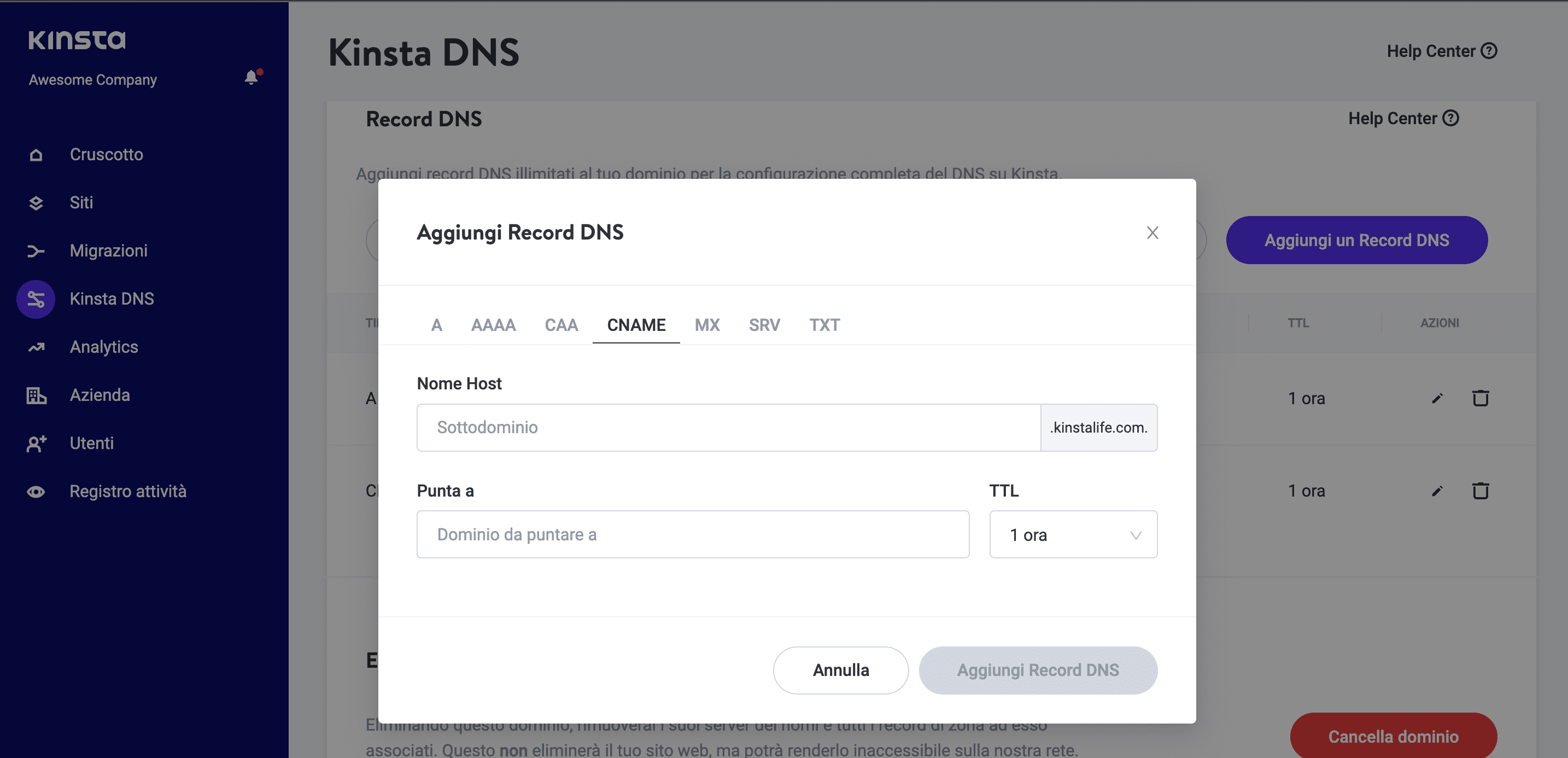Open Analytics trend icon

(36, 347)
